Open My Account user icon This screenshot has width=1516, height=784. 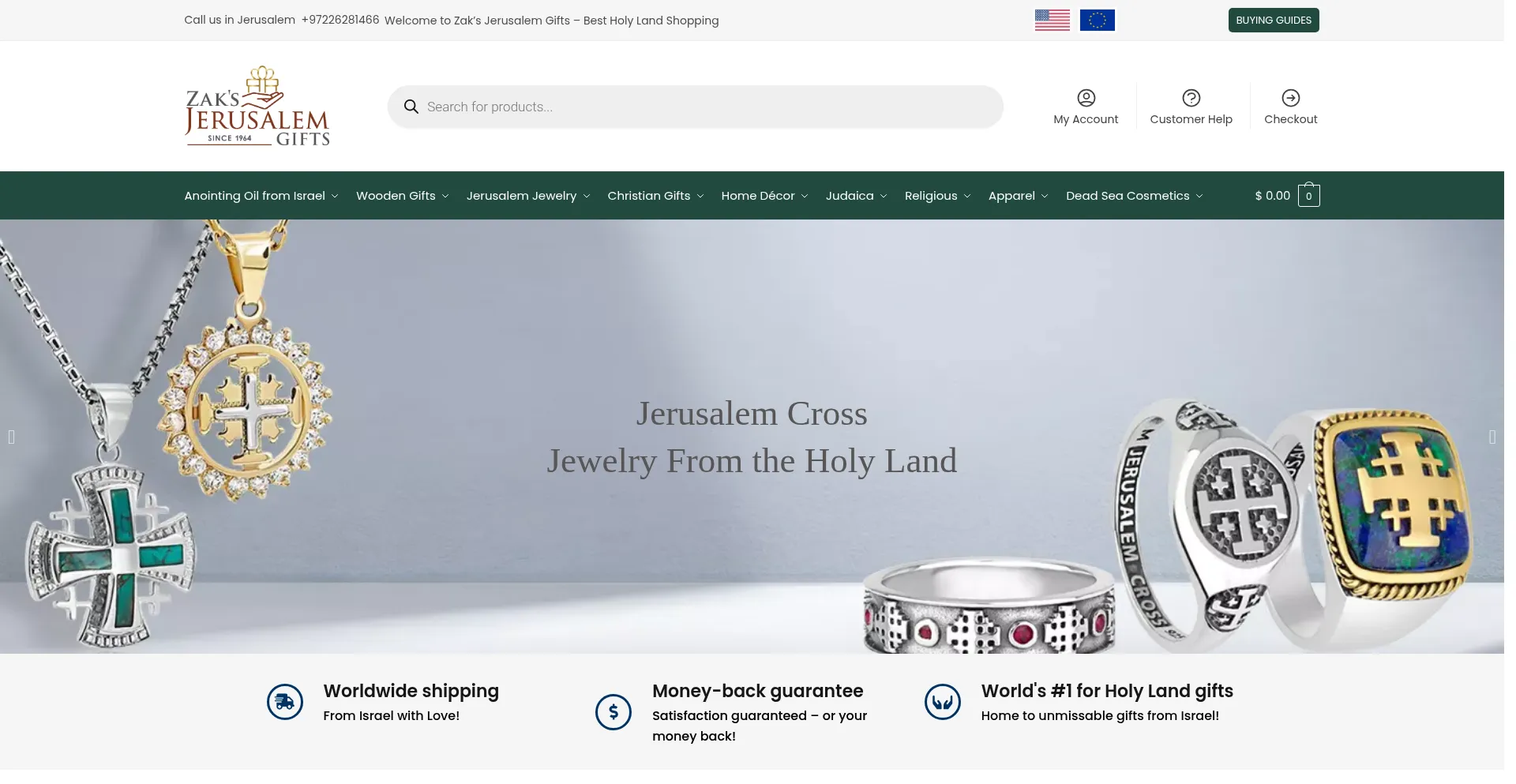pos(1086,98)
